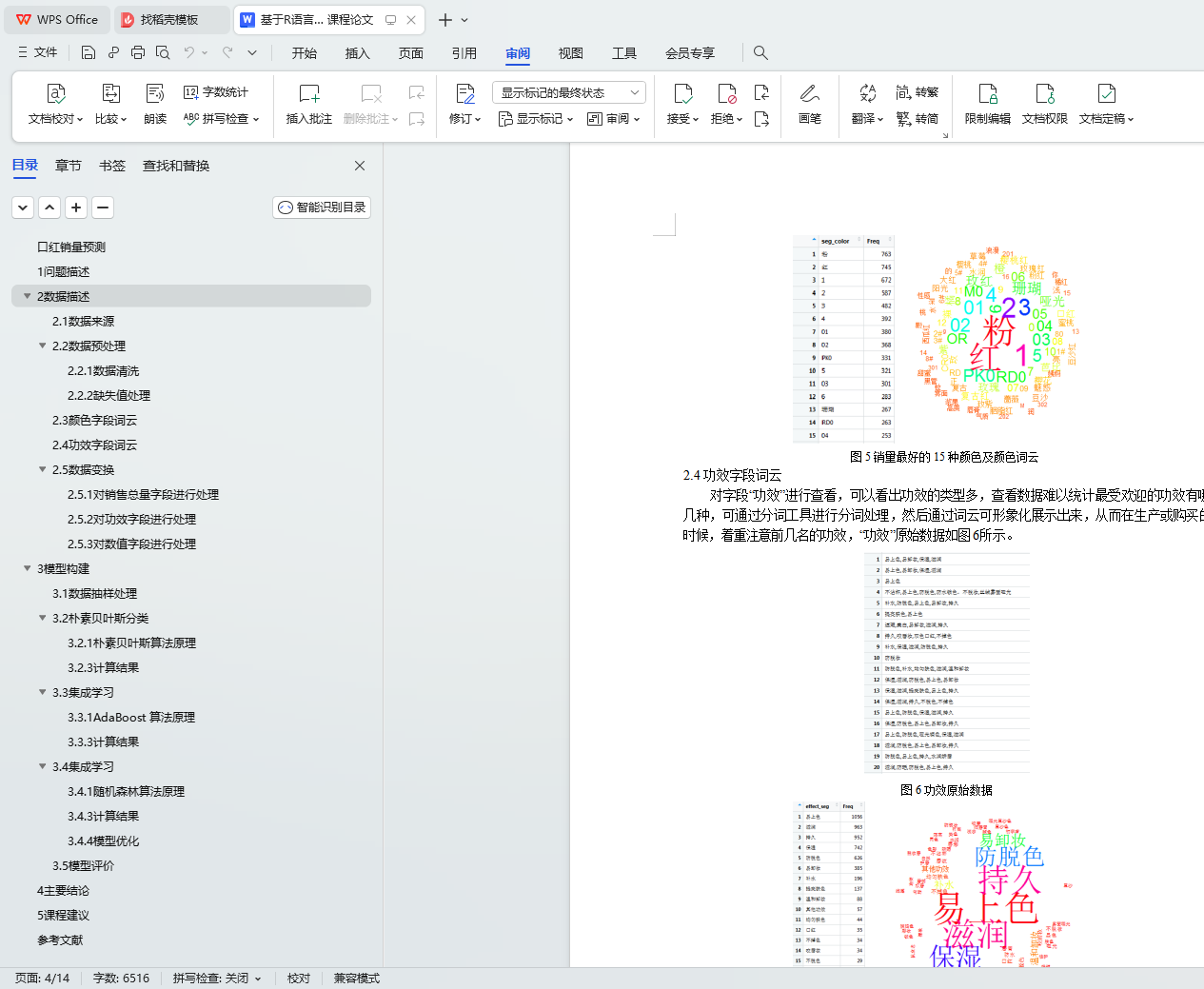Screen dimensions: 1204x989
Task: Switch to the 引用 ribbon tab
Action: click(464, 53)
